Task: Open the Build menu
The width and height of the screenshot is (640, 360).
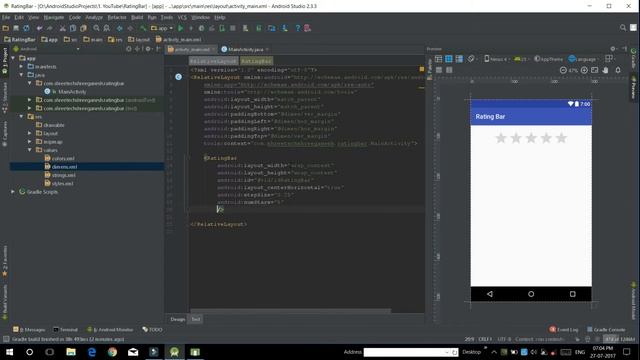Action: click(x=137, y=18)
